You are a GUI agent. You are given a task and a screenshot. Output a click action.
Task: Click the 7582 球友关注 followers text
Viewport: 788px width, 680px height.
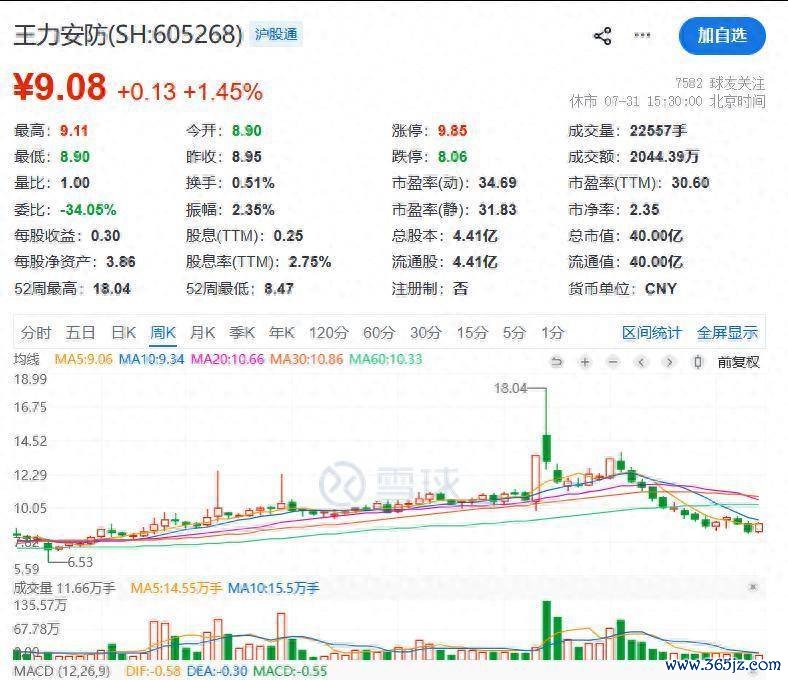[x=720, y=83]
